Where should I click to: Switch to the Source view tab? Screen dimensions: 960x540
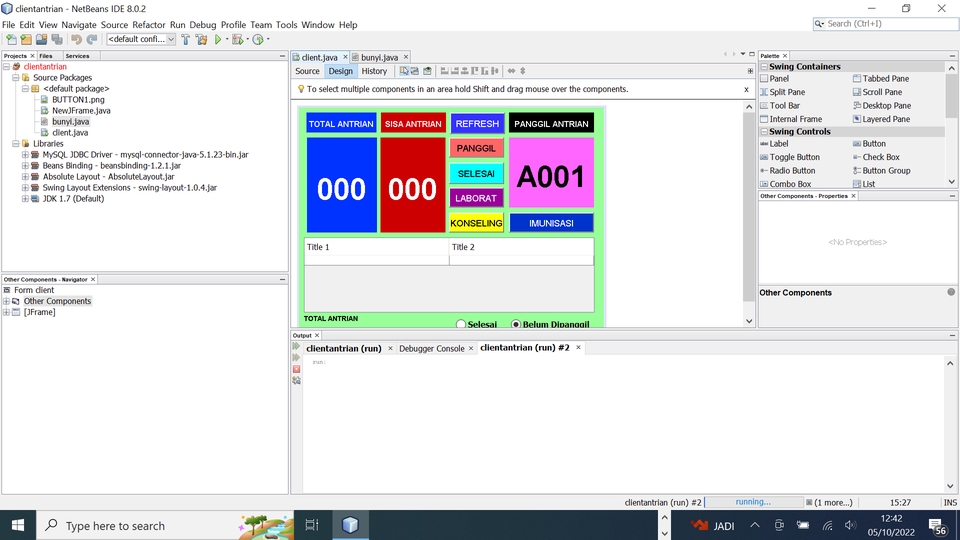click(307, 71)
